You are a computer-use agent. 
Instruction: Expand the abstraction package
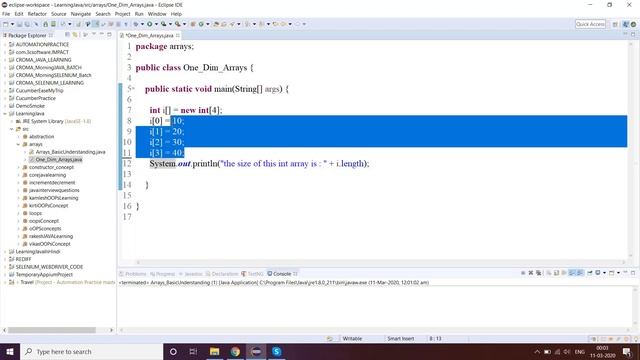18,137
